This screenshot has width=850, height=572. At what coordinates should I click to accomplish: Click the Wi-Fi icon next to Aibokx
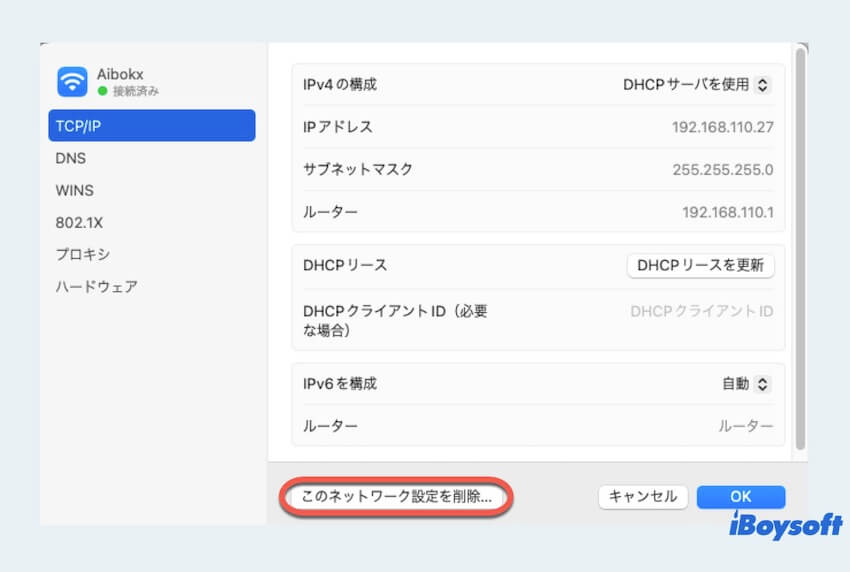tap(72, 81)
